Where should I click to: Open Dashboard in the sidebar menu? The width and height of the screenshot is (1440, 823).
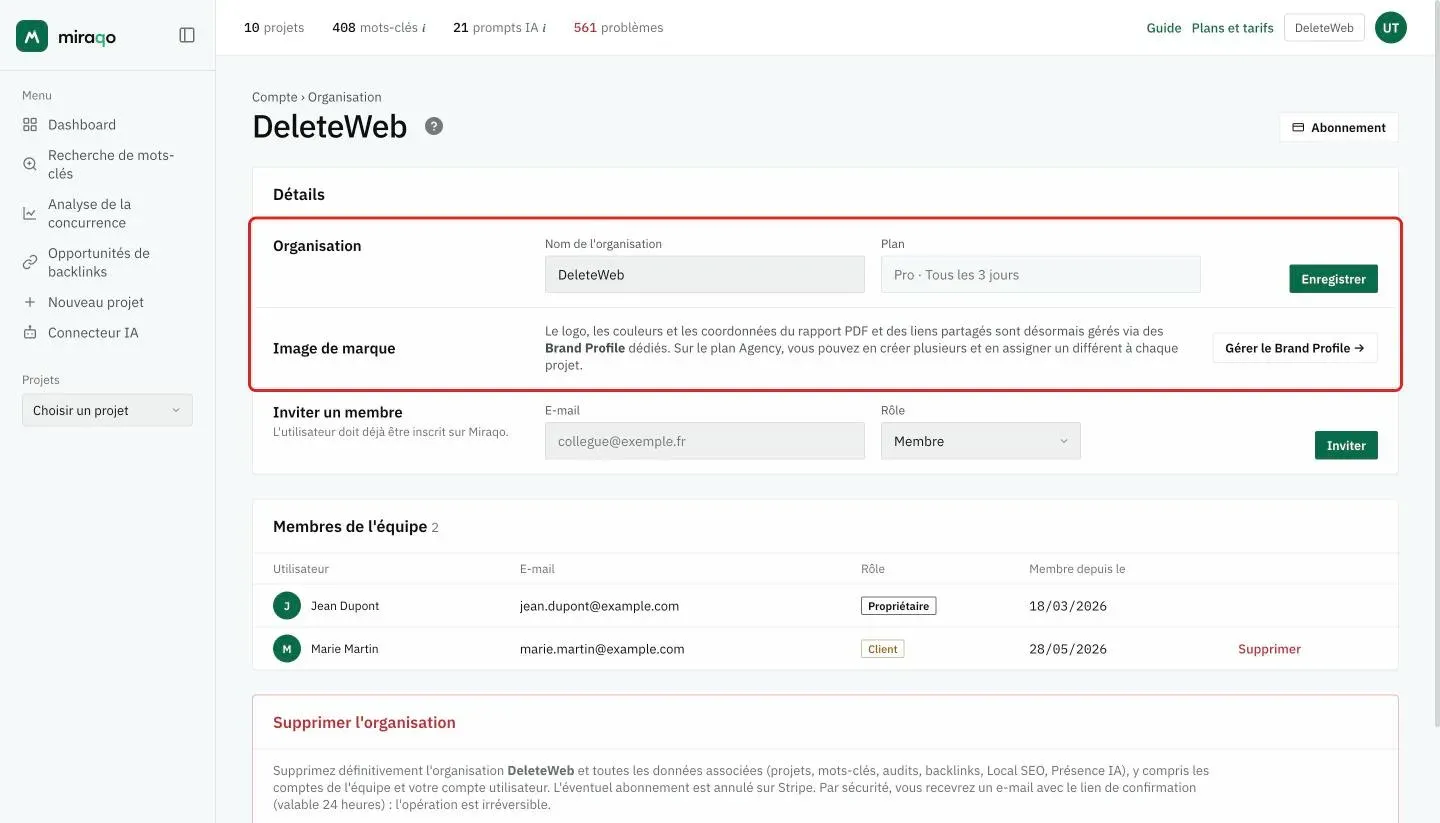point(82,125)
